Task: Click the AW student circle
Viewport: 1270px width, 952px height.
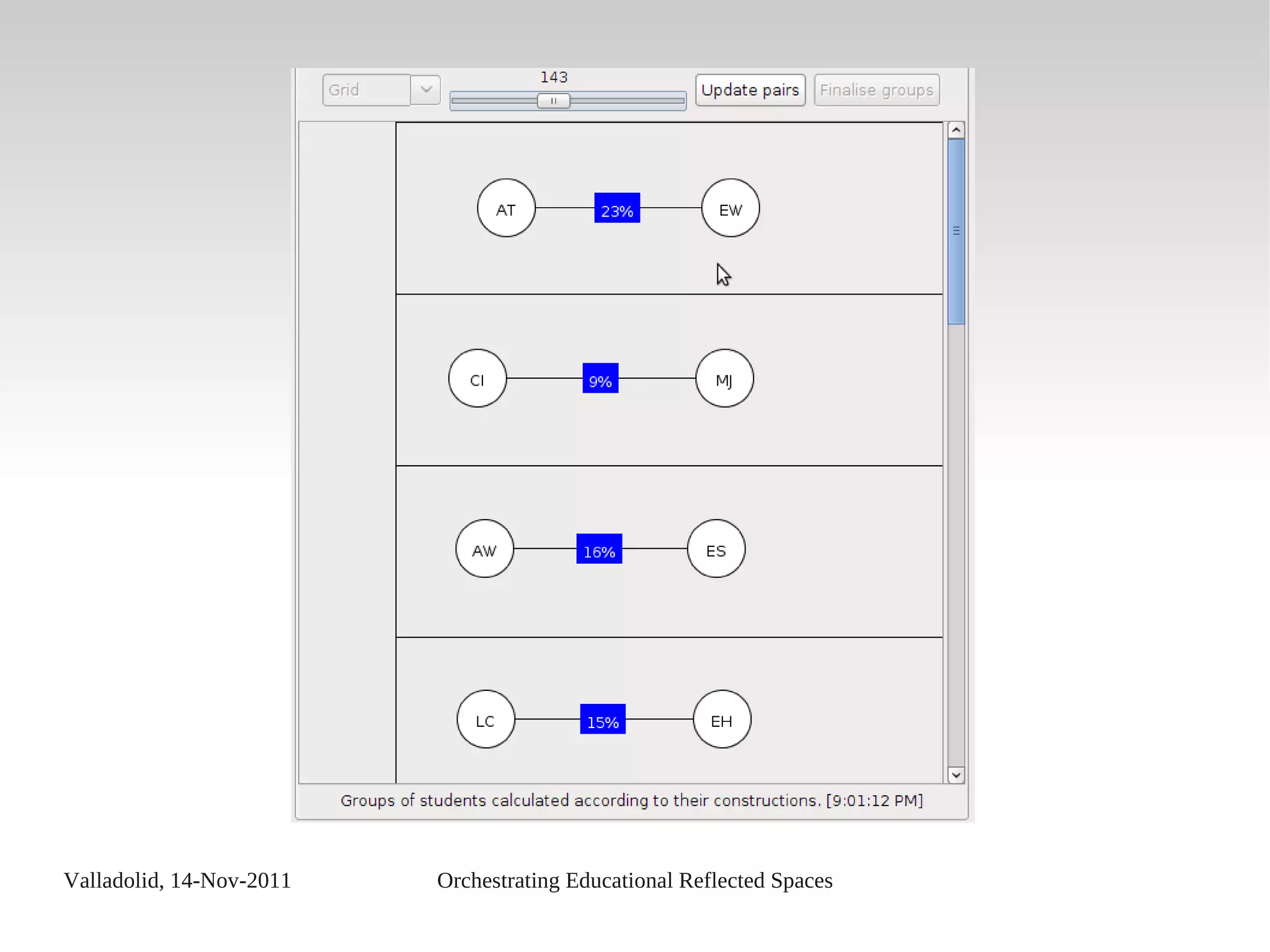Action: click(484, 549)
